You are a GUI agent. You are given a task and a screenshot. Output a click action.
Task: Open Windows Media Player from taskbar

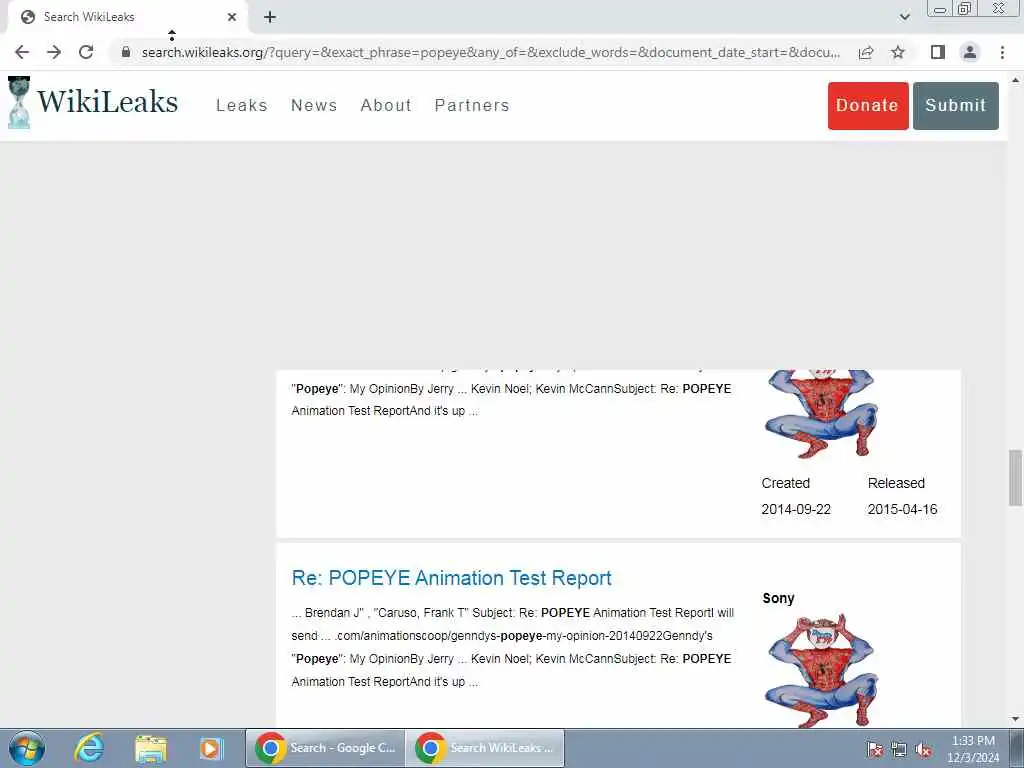coord(211,748)
